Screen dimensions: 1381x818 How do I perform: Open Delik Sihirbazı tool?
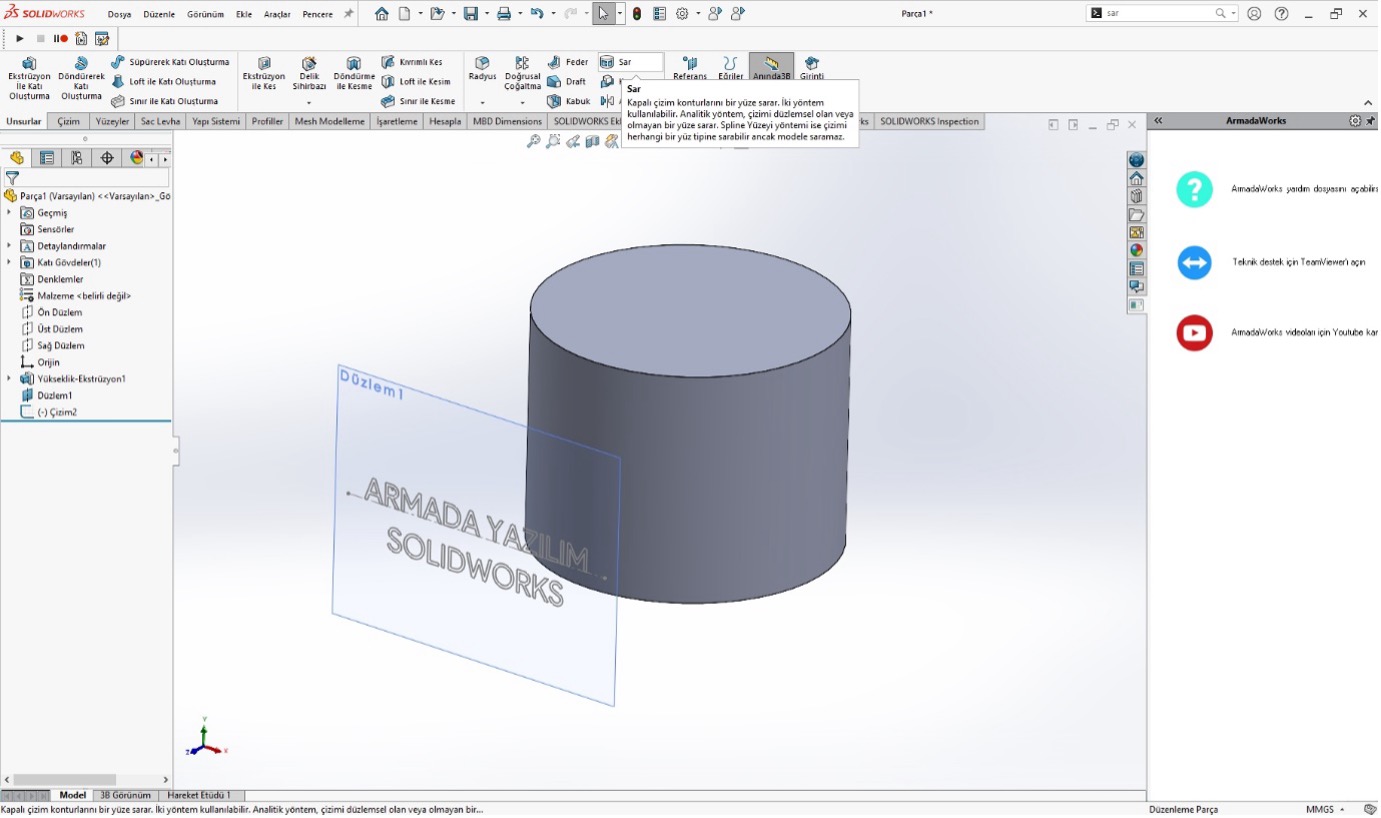[309, 74]
